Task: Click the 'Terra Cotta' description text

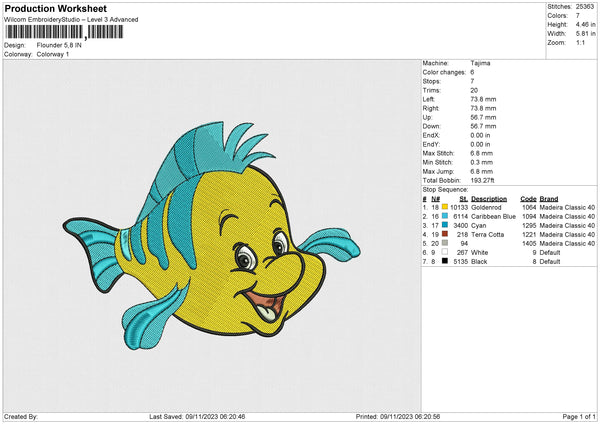Action: tap(487, 235)
